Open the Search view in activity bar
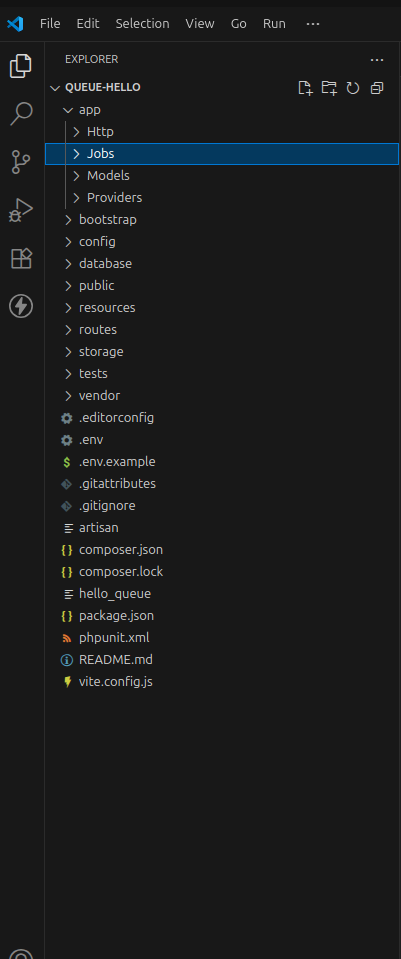401x959 pixels. point(21,114)
